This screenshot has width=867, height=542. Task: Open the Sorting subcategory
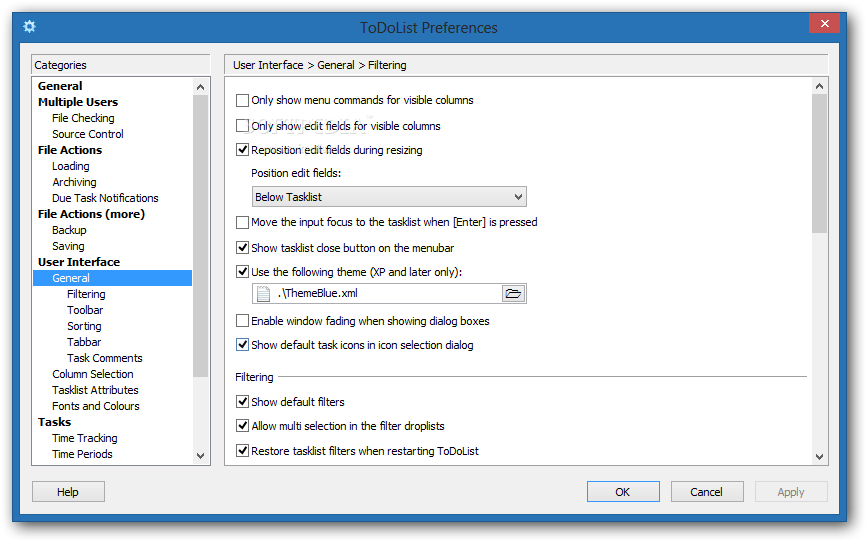click(x=84, y=327)
